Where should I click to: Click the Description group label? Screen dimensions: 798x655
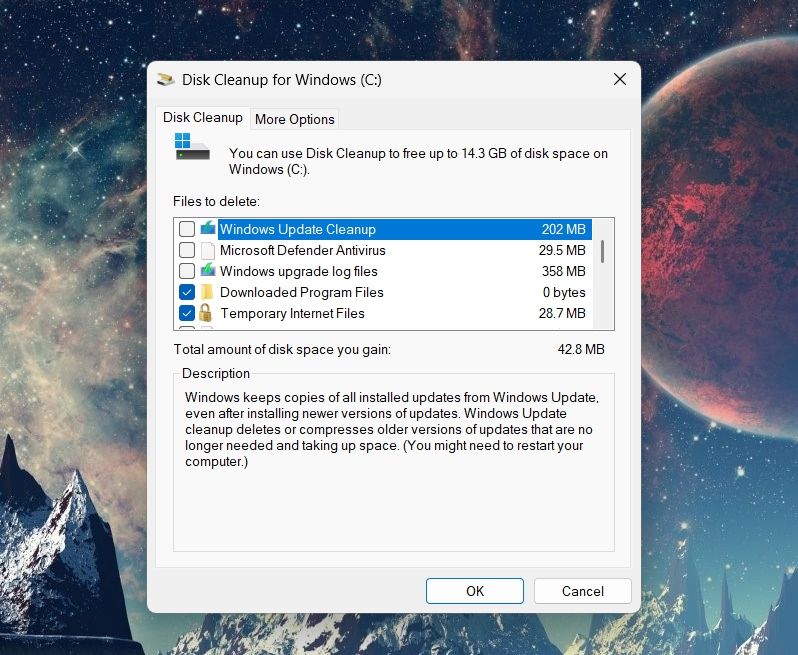(216, 374)
